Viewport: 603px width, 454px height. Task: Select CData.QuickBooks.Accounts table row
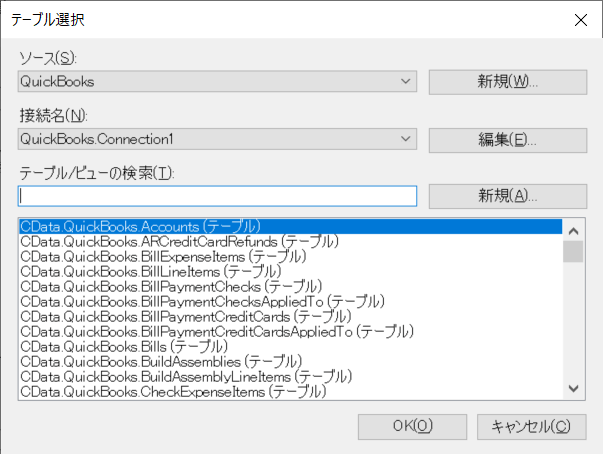[x=291, y=226]
